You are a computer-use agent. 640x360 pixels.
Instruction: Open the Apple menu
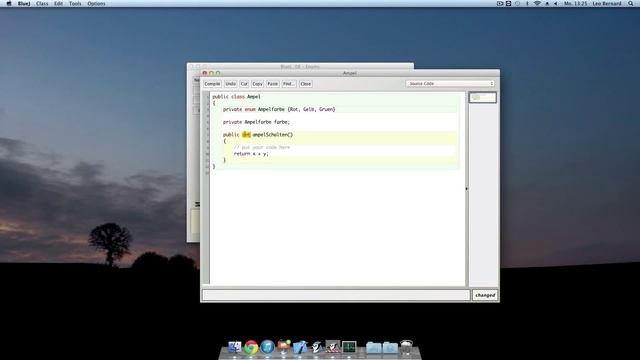click(x=9, y=3)
